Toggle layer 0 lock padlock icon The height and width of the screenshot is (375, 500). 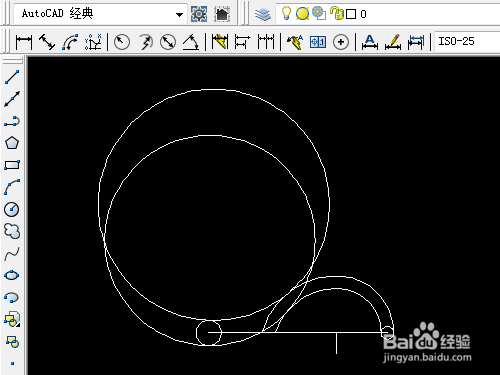337,13
